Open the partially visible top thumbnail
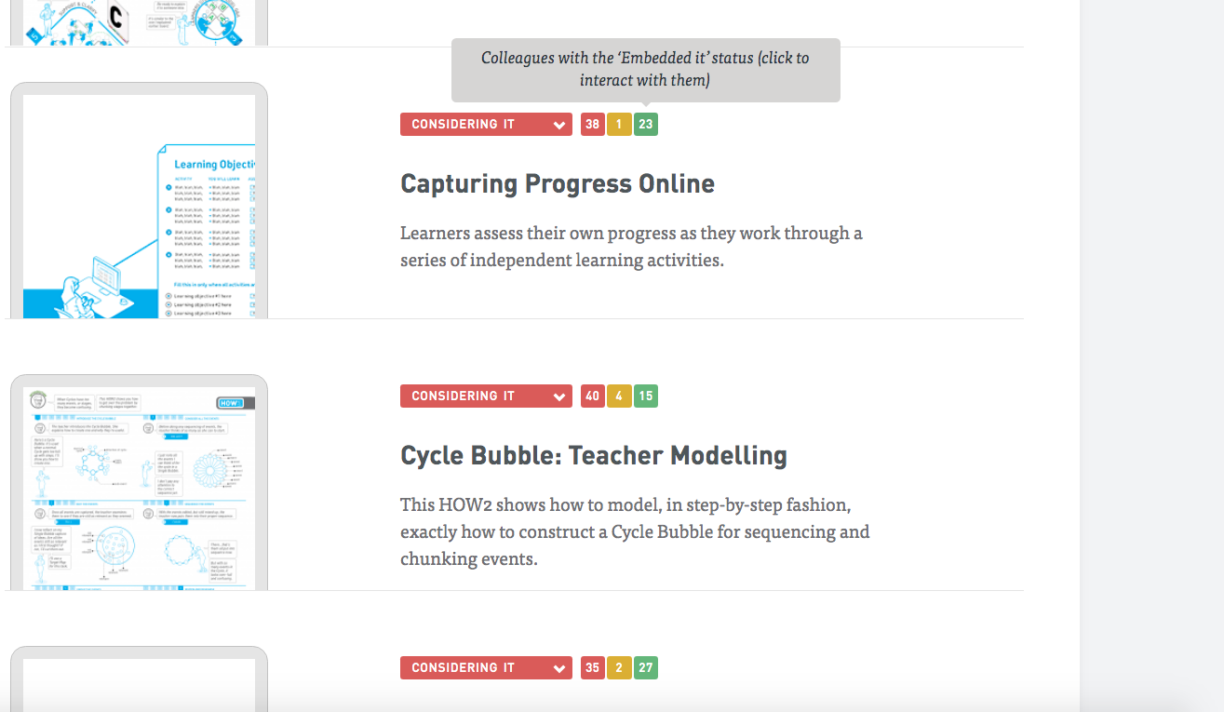This screenshot has width=1224, height=712. coord(139,22)
